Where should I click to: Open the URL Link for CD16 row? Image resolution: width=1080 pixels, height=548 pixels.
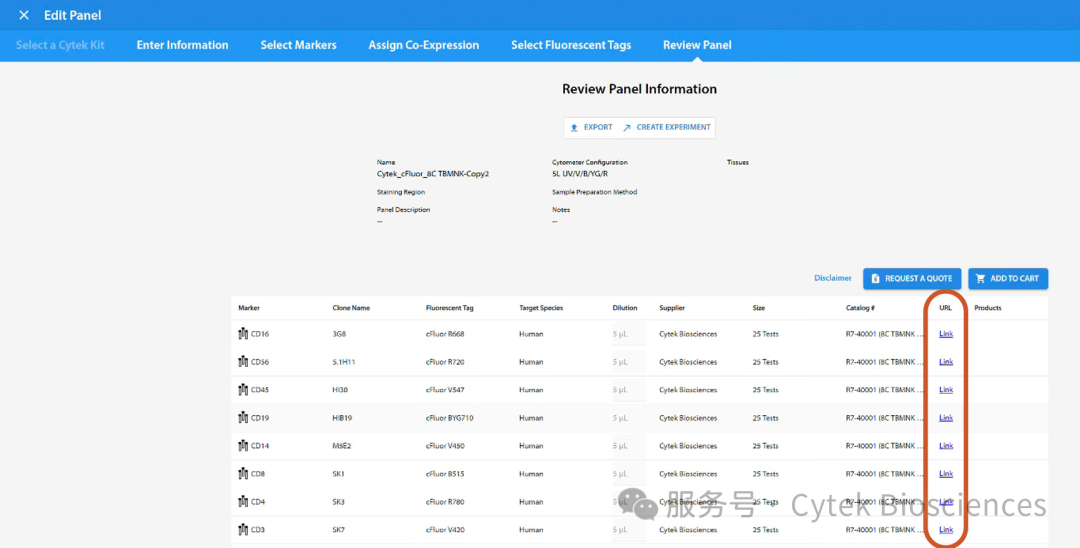pos(946,334)
